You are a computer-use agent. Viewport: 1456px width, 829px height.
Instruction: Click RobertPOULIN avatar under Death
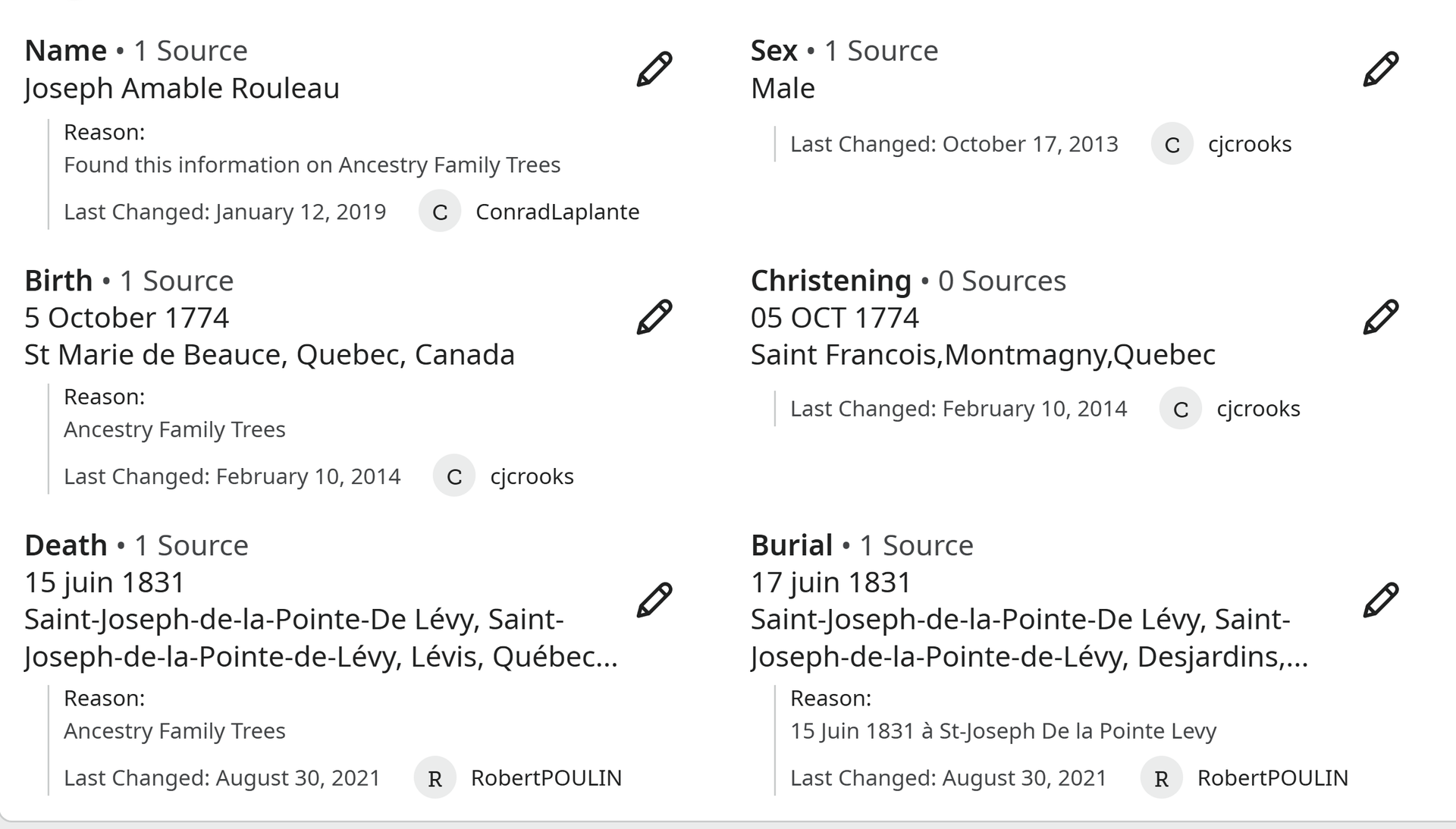tap(435, 777)
